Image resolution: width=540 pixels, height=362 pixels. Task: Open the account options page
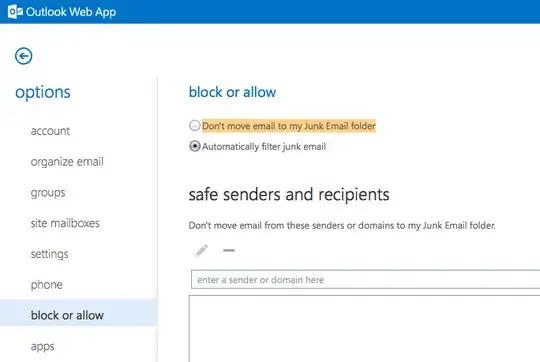50,131
